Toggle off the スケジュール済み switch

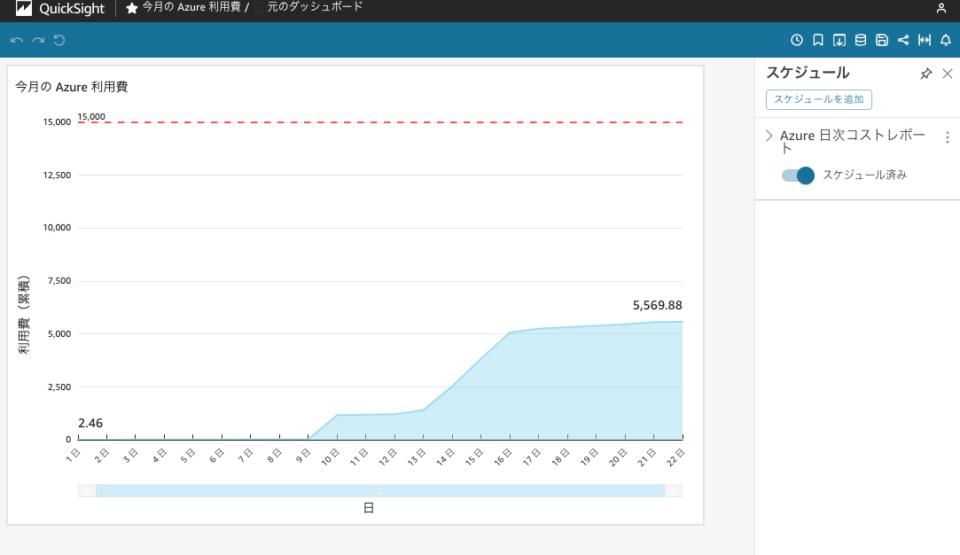click(798, 175)
